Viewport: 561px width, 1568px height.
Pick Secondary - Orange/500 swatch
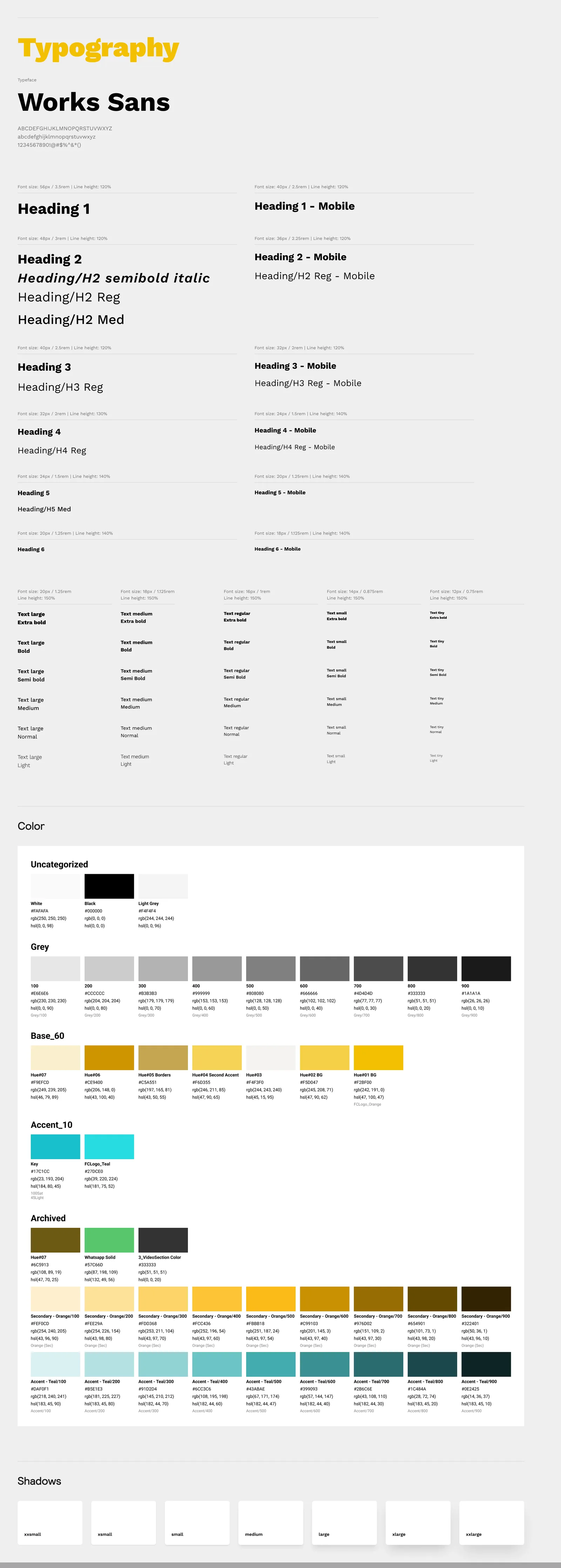click(x=271, y=1298)
